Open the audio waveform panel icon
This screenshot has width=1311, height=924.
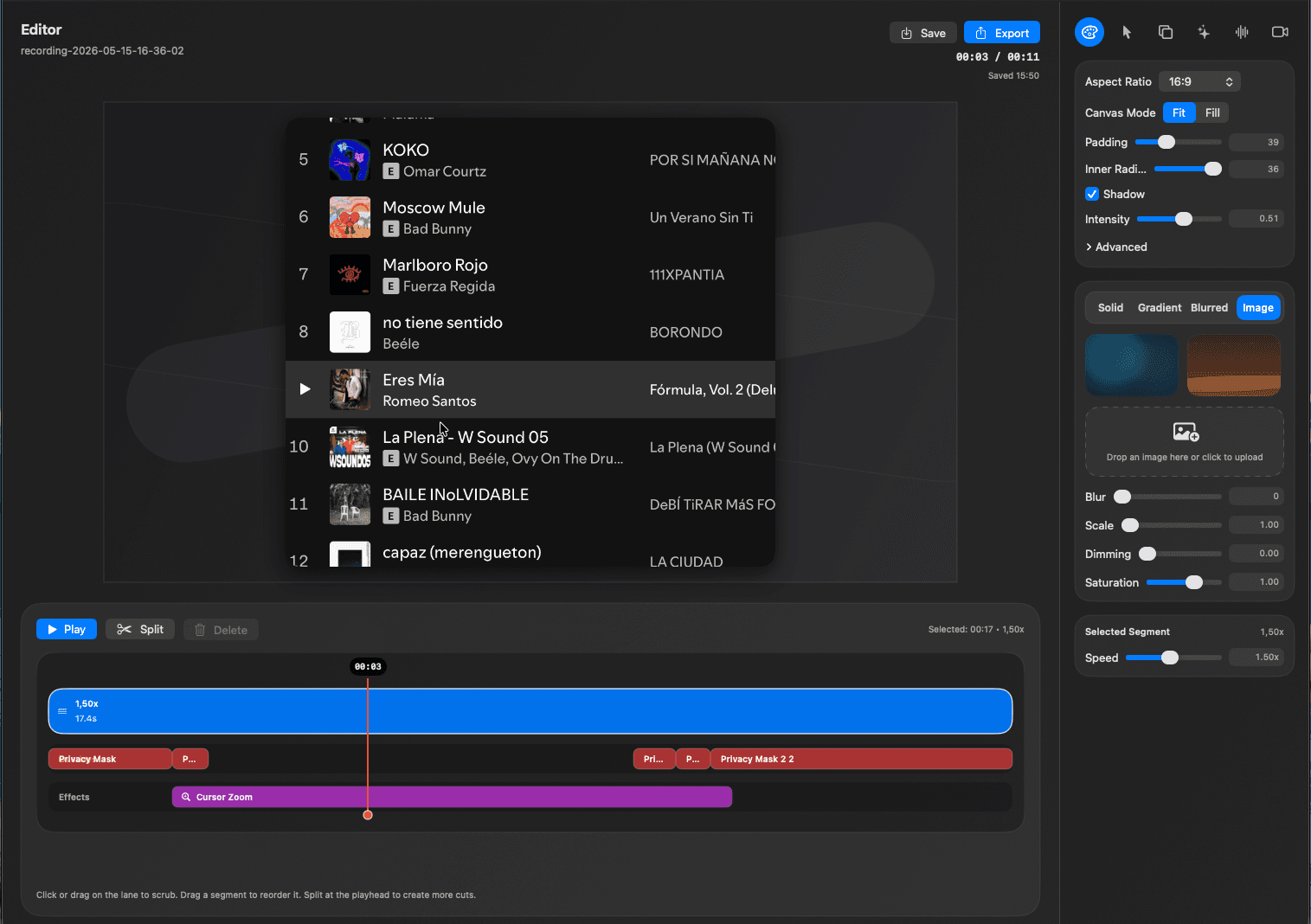point(1242,32)
